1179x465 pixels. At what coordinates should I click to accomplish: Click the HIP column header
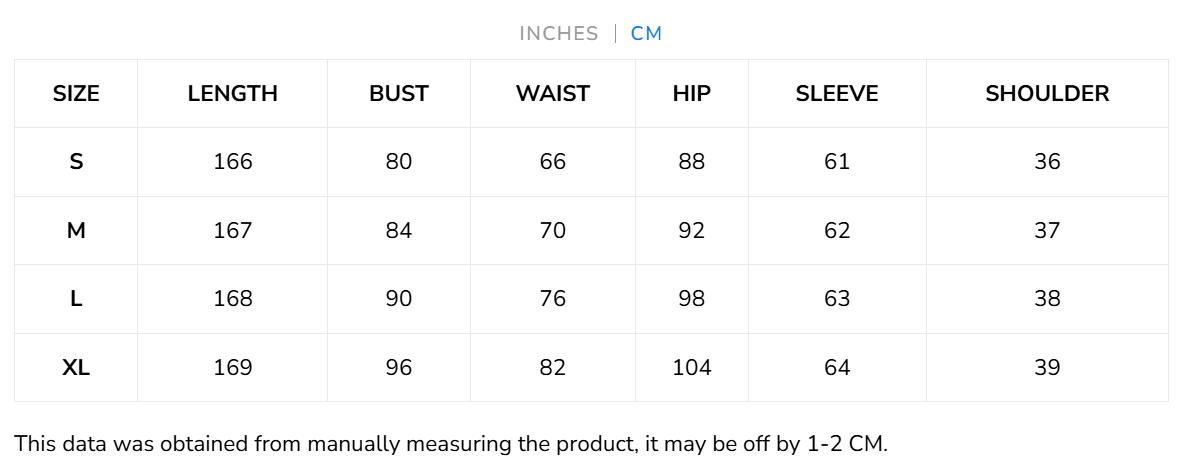(691, 94)
